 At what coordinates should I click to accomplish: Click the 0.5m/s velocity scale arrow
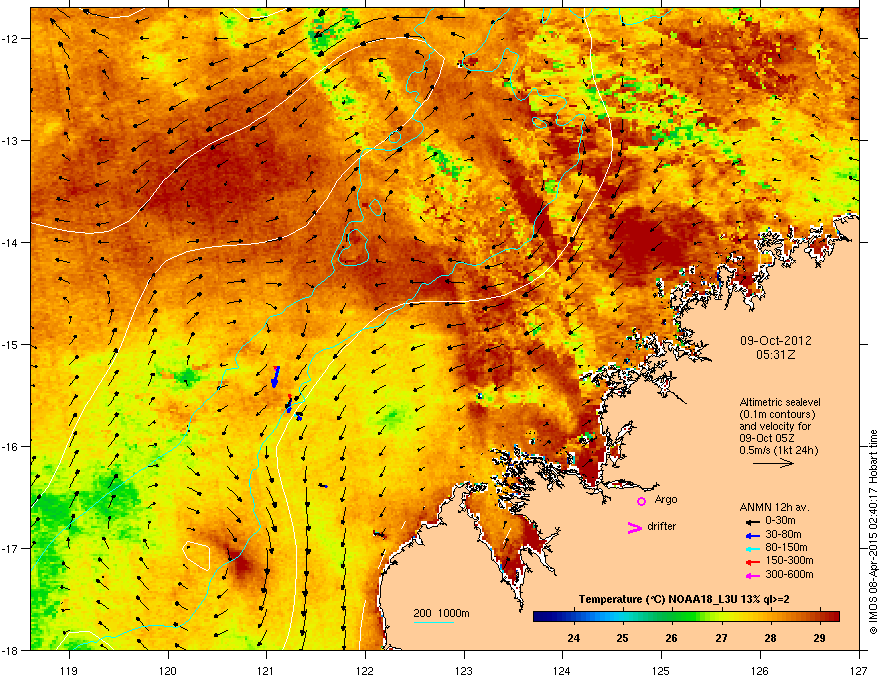click(773, 463)
